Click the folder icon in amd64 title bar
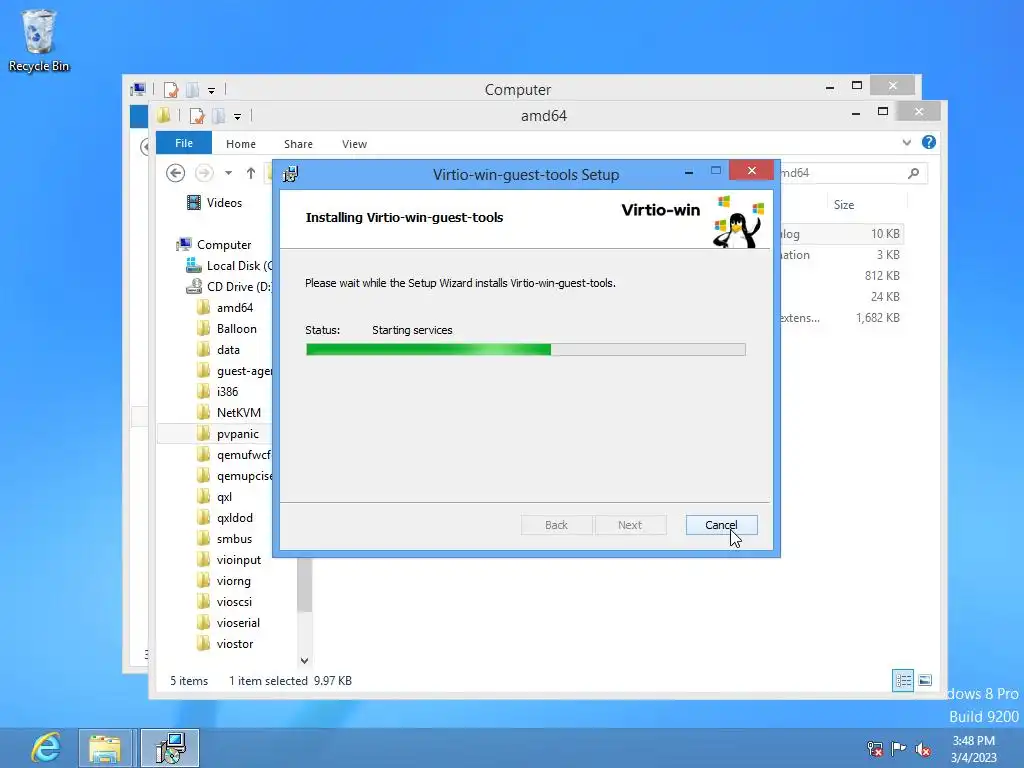1024x768 pixels. 164,116
